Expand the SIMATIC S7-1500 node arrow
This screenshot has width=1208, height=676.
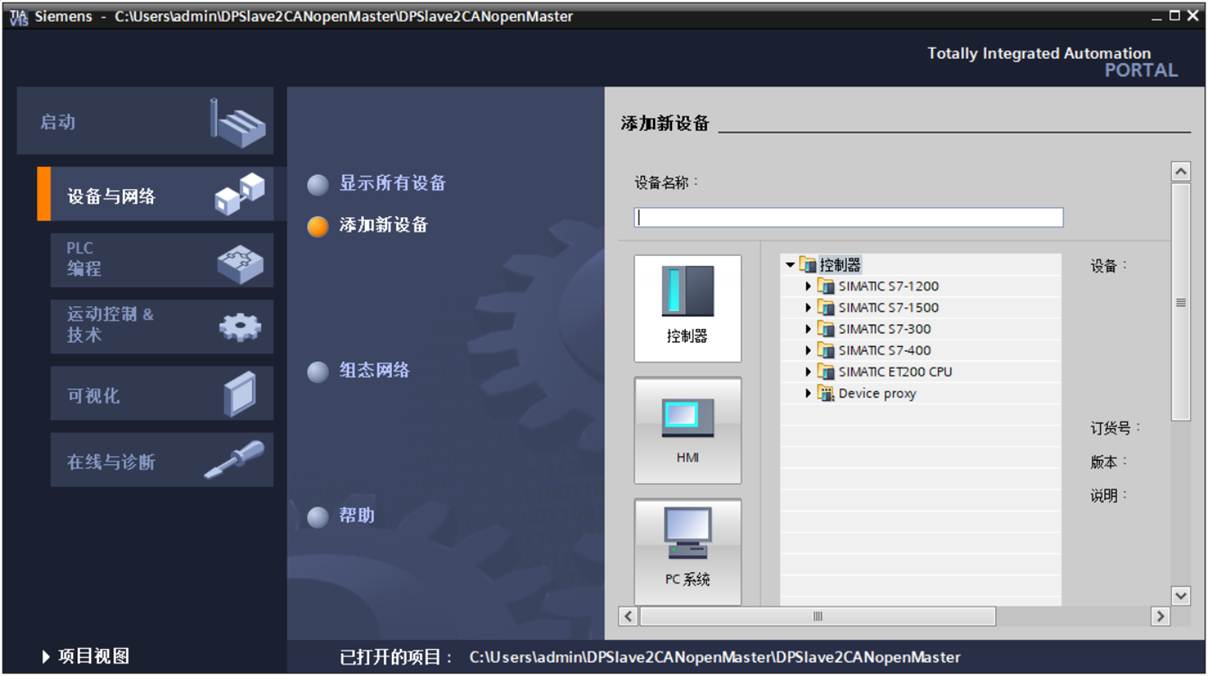tap(809, 307)
